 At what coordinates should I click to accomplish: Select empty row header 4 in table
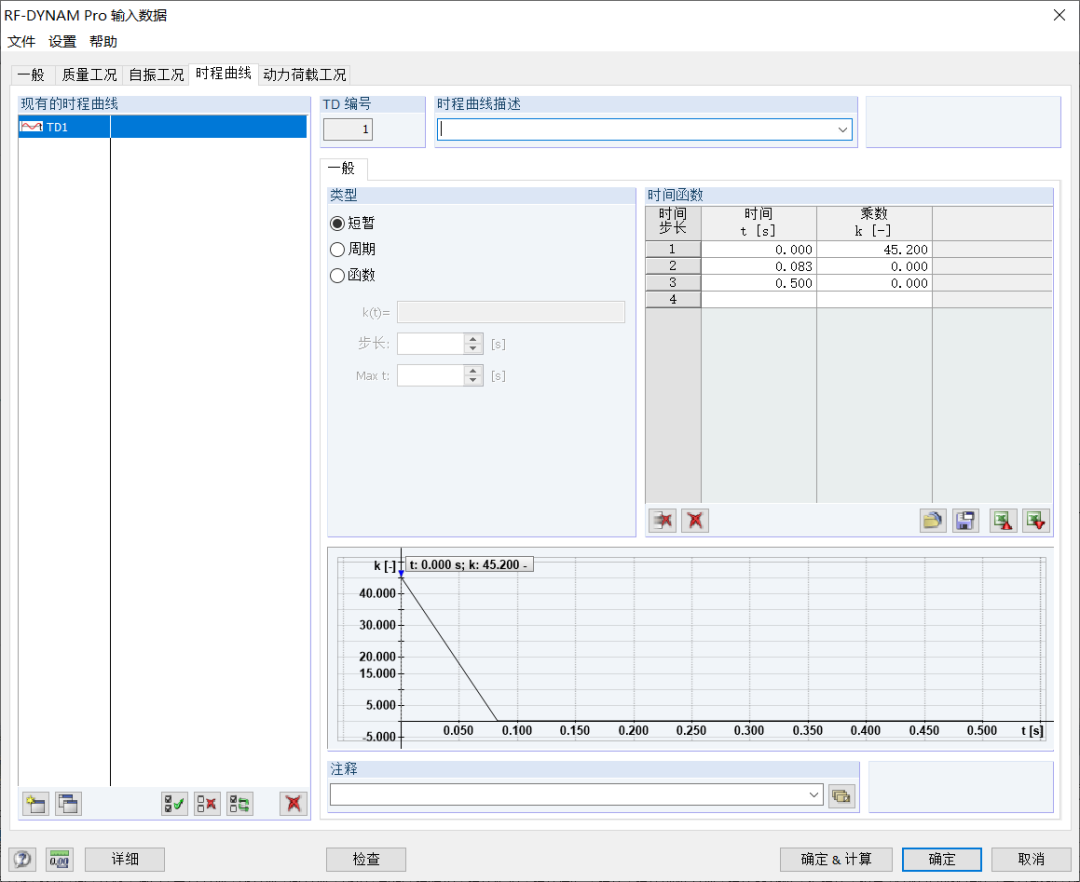pos(673,300)
